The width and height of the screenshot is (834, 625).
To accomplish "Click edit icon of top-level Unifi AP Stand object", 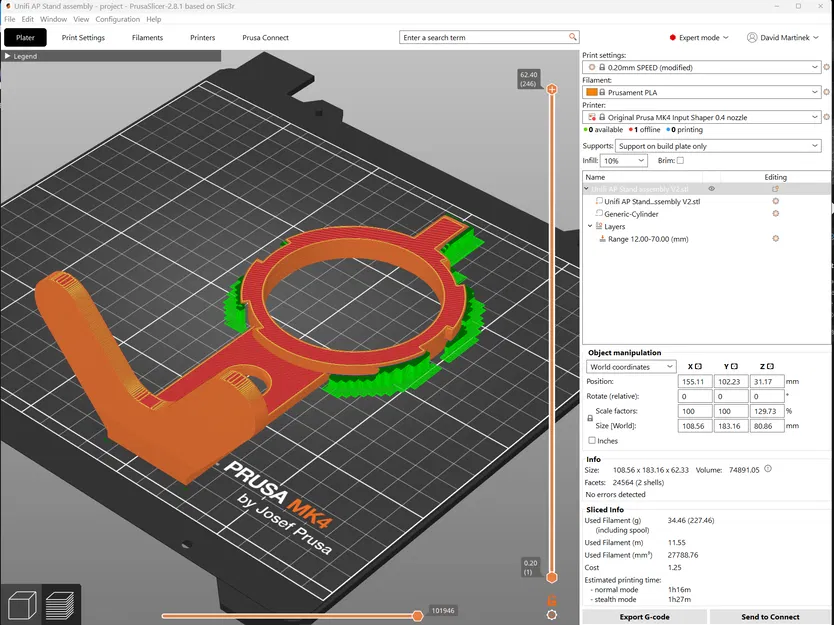I will 775,189.
